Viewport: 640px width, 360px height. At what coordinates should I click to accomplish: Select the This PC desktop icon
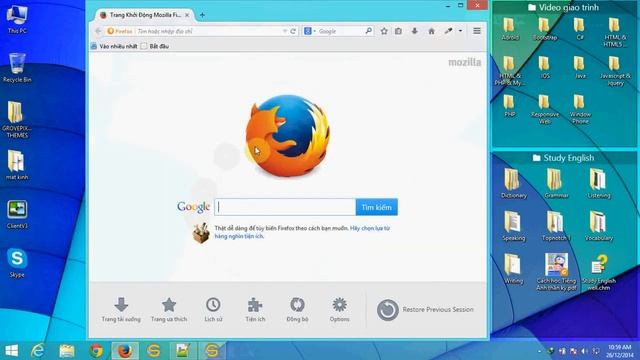[x=17, y=19]
